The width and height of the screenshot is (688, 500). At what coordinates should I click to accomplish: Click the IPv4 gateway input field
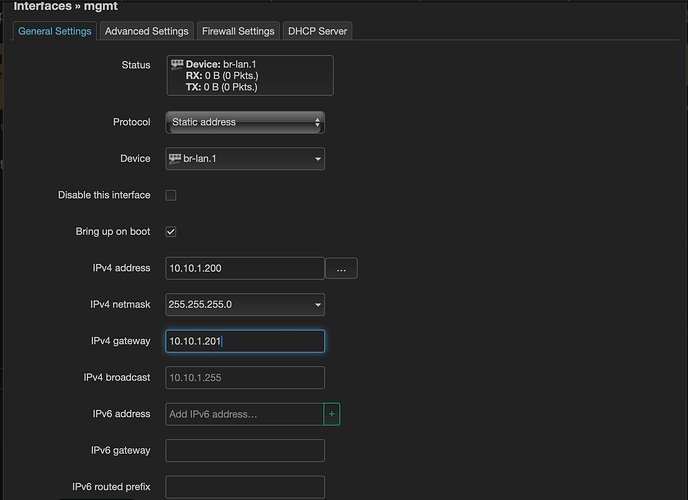pos(245,341)
